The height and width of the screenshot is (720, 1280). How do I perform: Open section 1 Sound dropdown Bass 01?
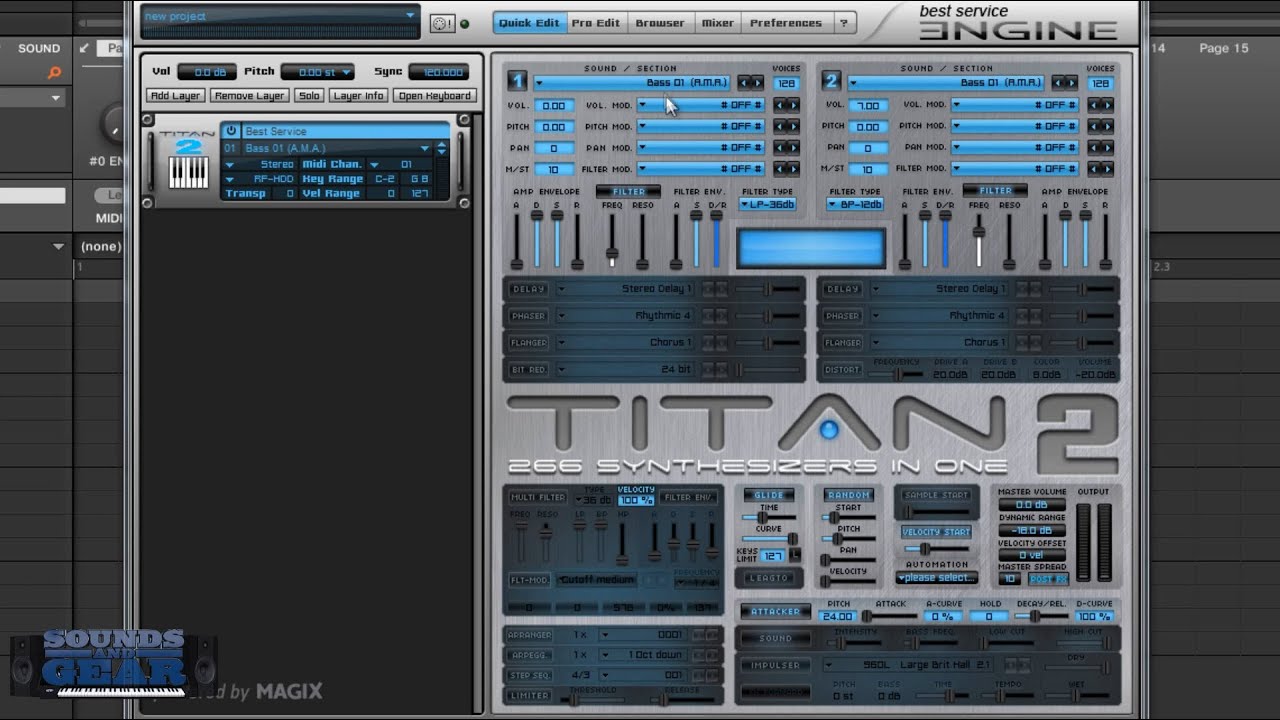click(632, 83)
